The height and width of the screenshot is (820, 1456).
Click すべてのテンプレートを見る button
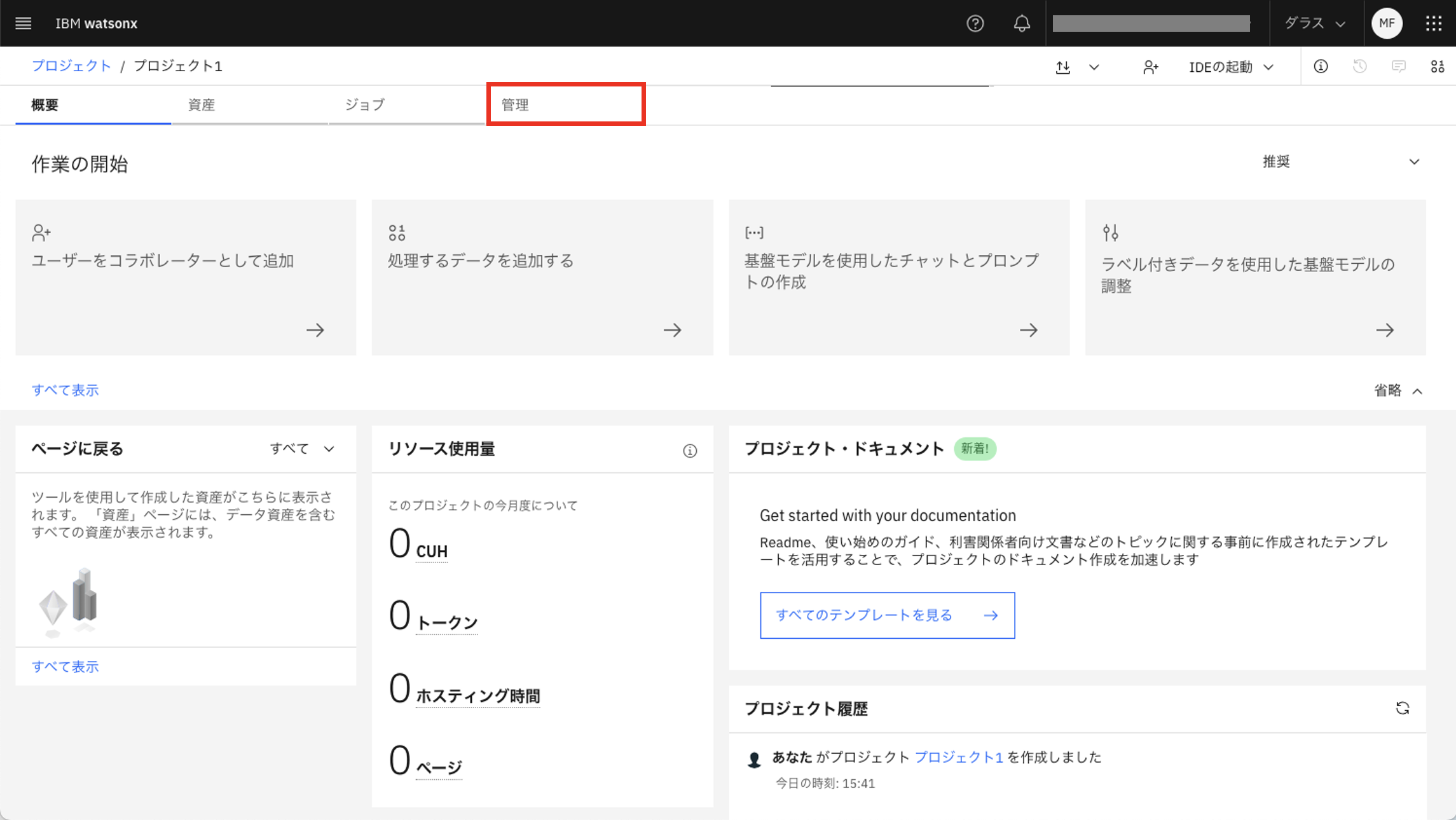tap(887, 615)
